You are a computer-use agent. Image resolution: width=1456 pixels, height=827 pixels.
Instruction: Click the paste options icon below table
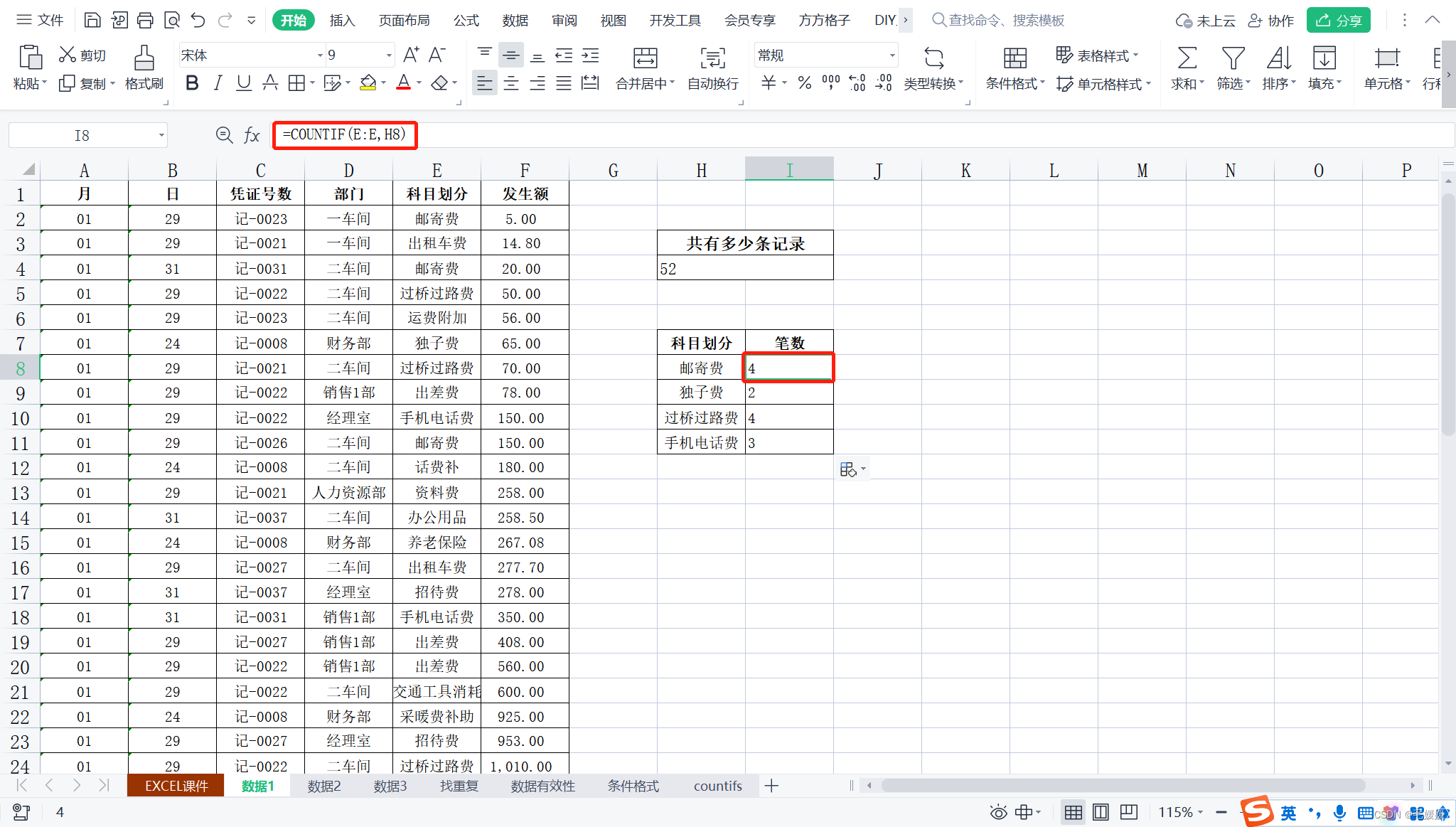click(849, 469)
